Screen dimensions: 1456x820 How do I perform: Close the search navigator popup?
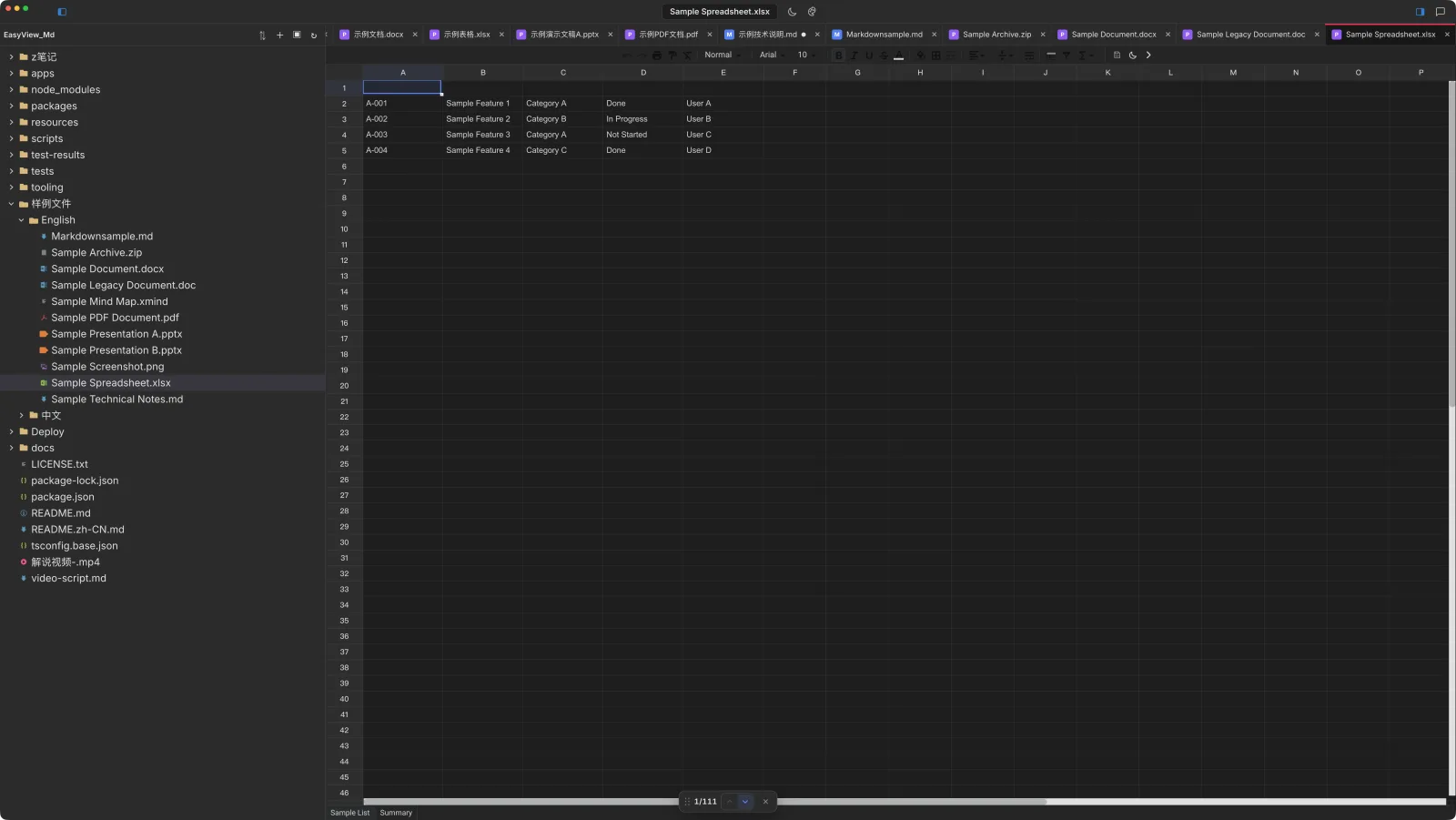765,802
